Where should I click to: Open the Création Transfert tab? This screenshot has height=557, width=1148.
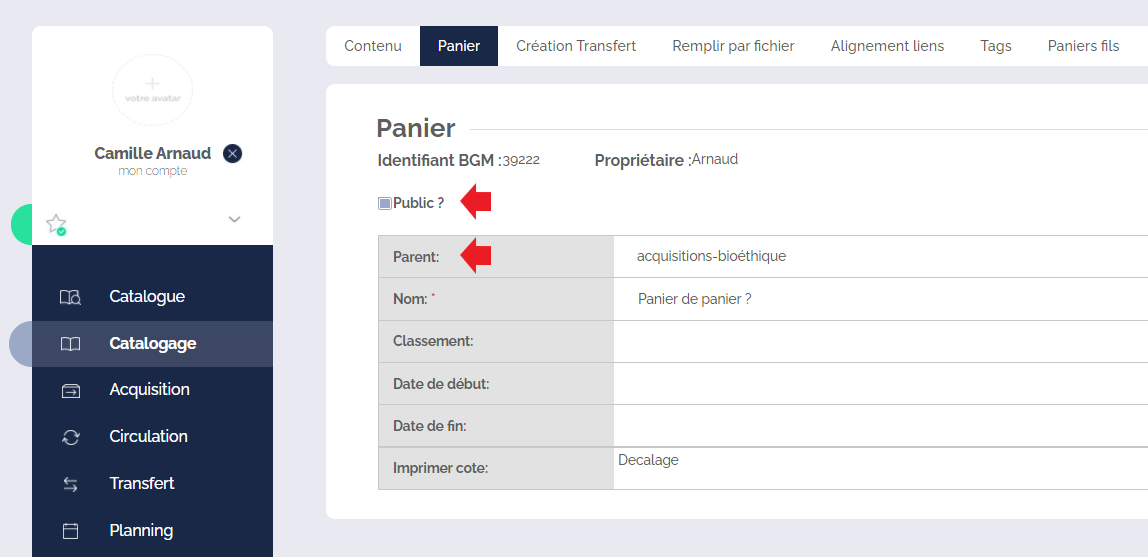(x=575, y=46)
